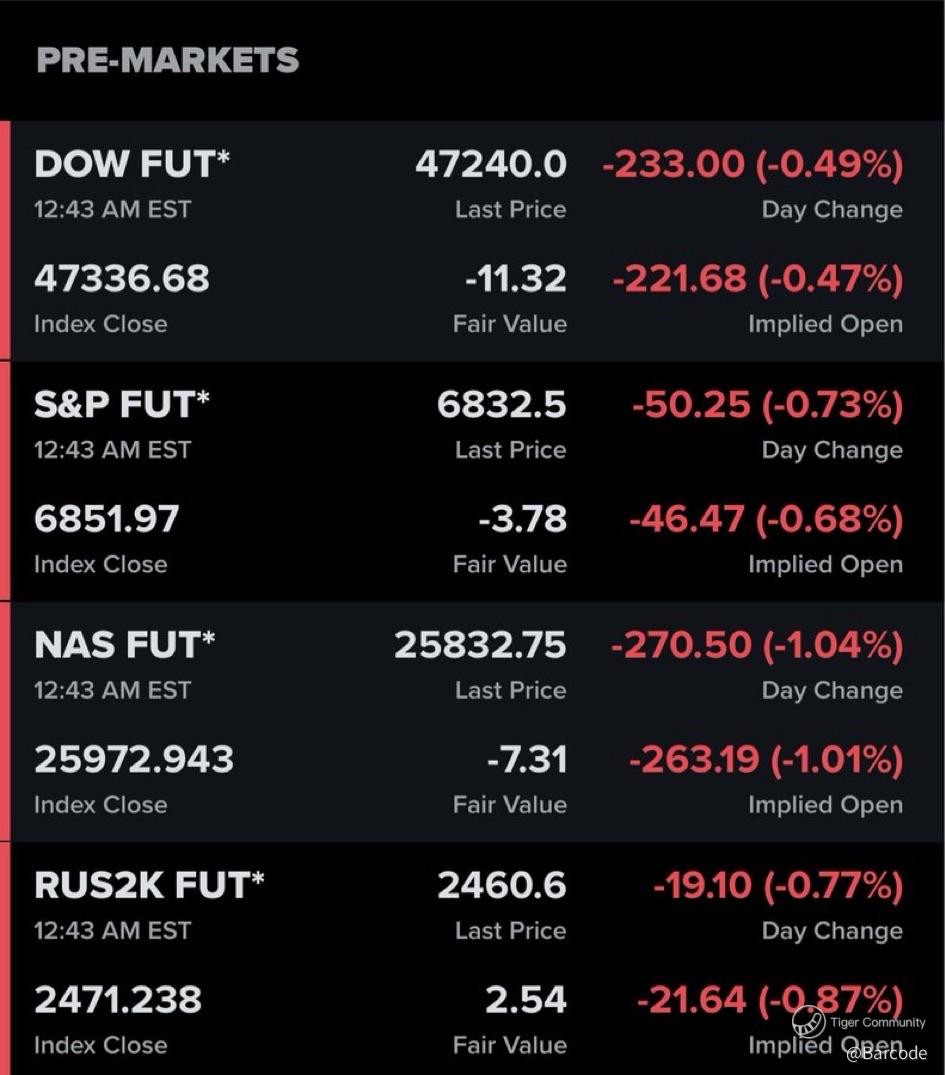Click Dow last price 47240.0
The height and width of the screenshot is (1075, 945).
point(490,164)
